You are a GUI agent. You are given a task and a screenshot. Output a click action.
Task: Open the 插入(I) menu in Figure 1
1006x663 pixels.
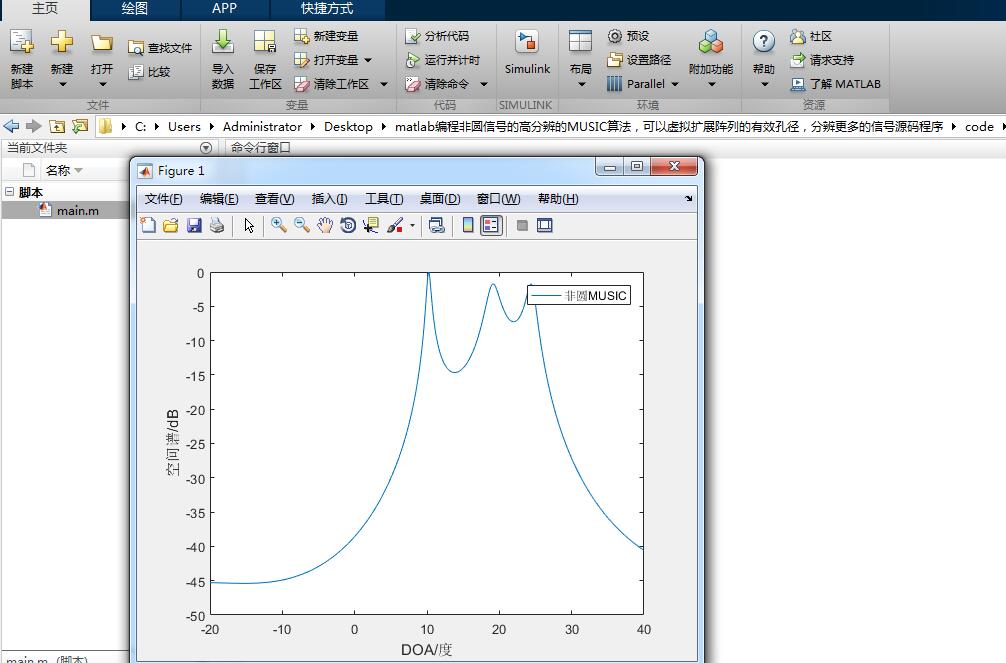coord(329,199)
